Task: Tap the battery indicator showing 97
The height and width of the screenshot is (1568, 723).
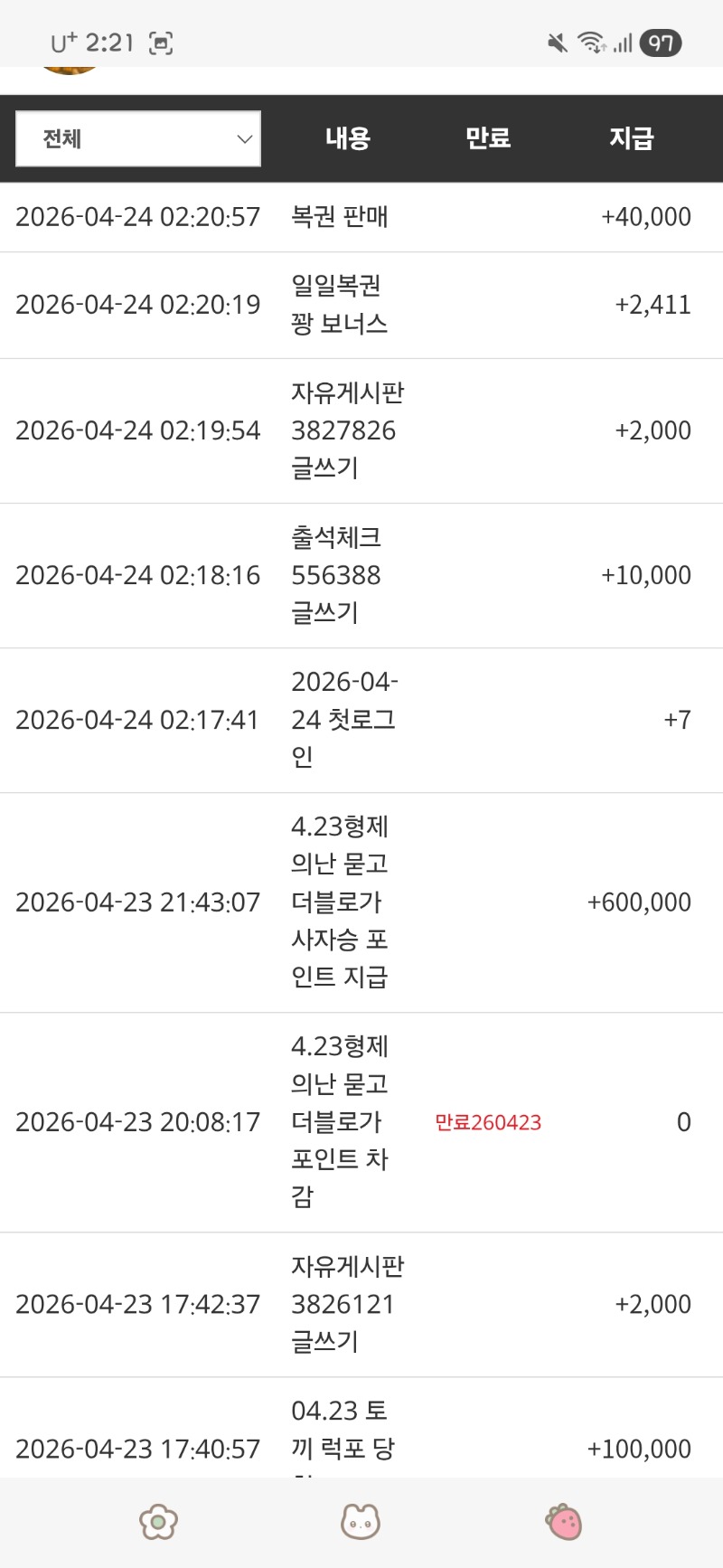Action: (661, 43)
